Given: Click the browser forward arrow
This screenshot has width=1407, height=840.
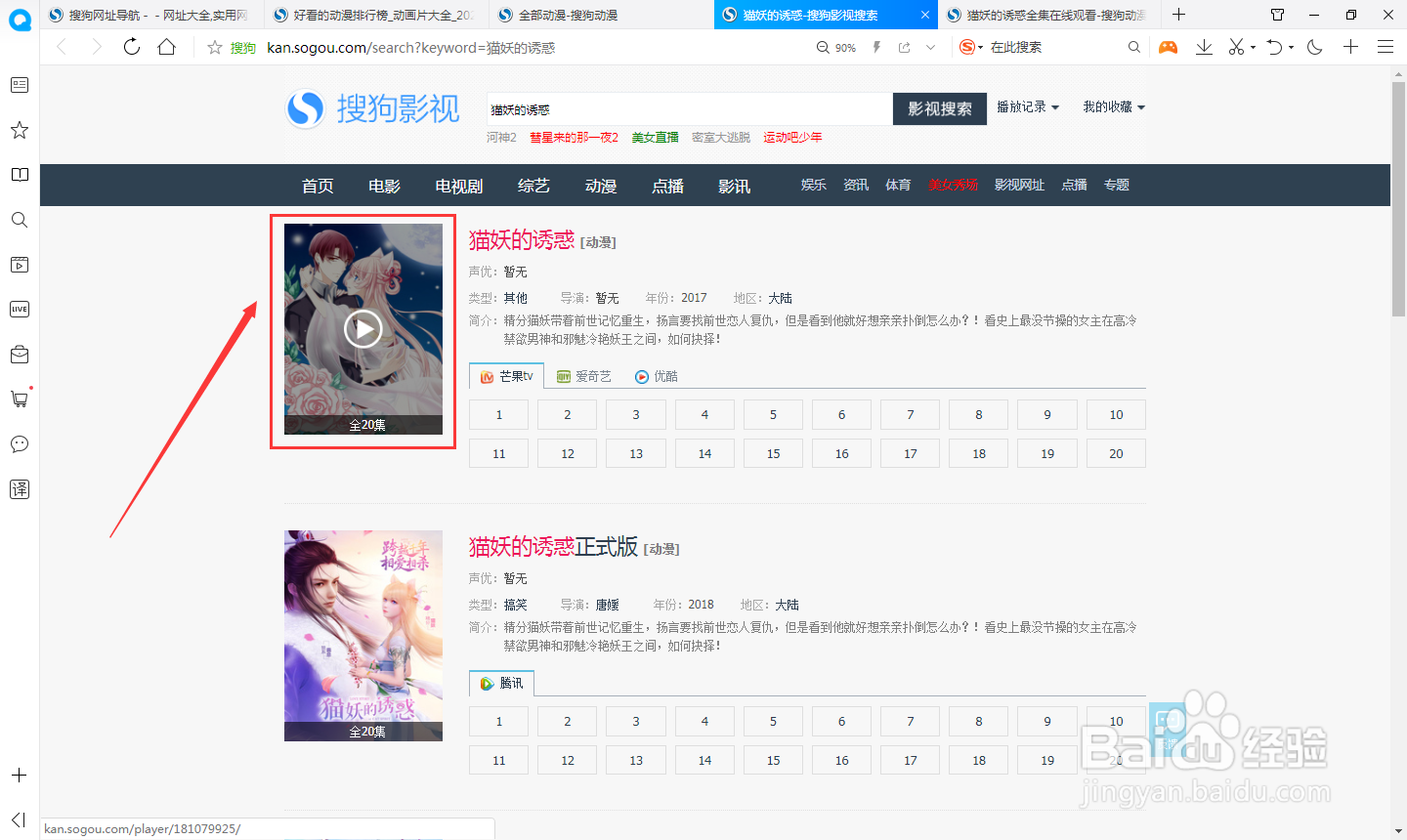Looking at the screenshot, I should coord(96,47).
